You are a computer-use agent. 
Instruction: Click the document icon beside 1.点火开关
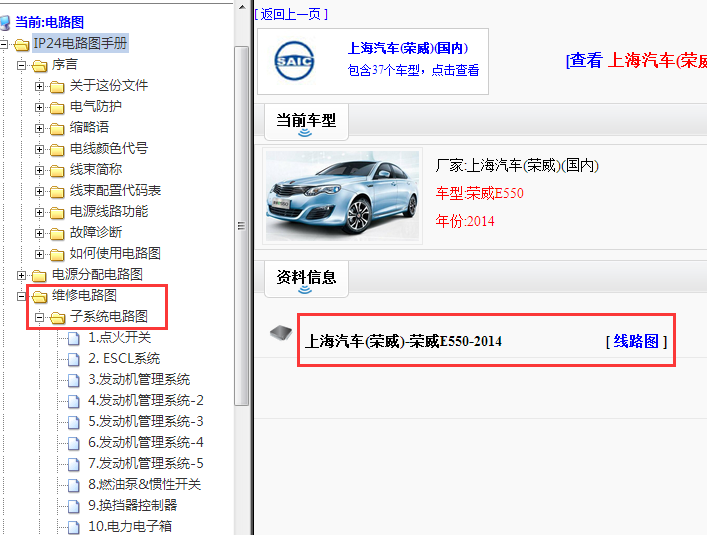73,338
